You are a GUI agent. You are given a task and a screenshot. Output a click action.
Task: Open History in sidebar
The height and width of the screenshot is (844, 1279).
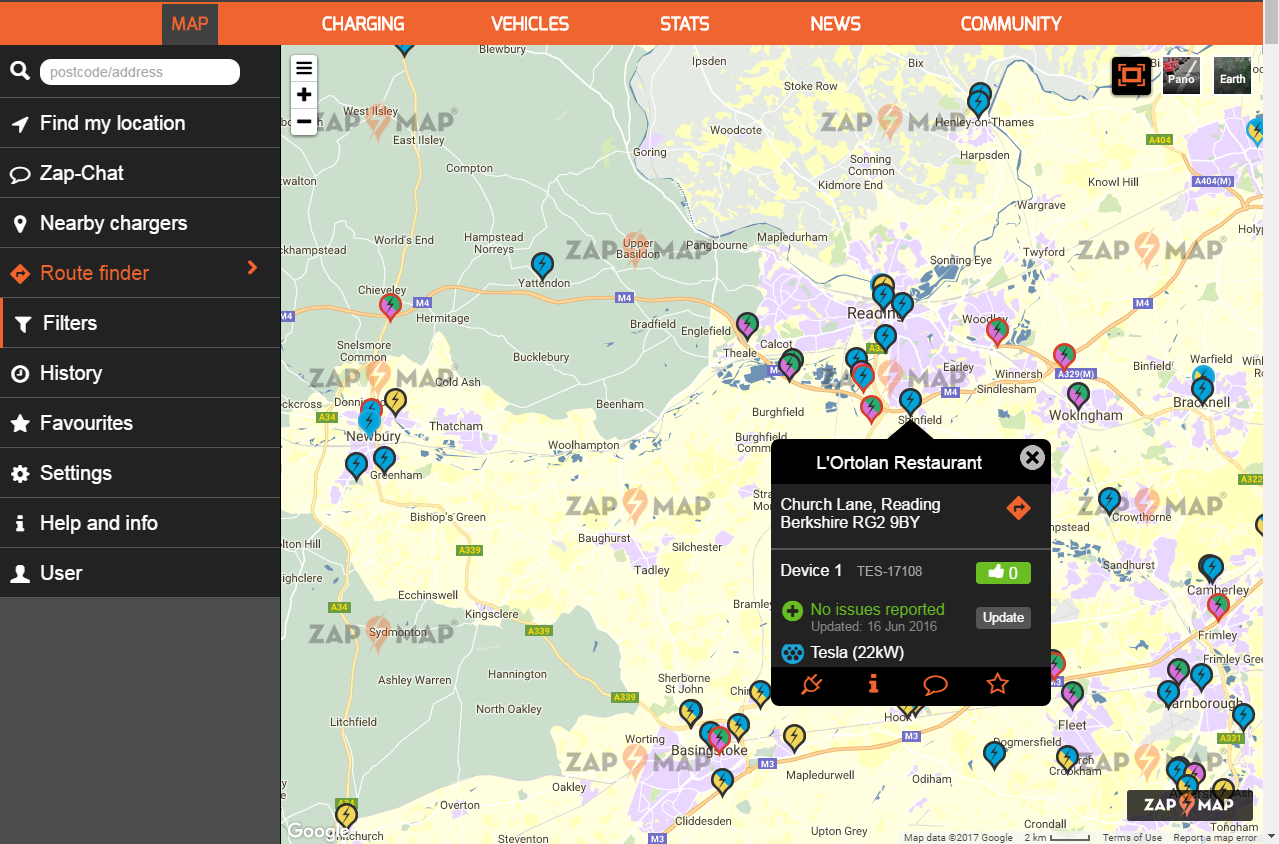[x=140, y=373]
